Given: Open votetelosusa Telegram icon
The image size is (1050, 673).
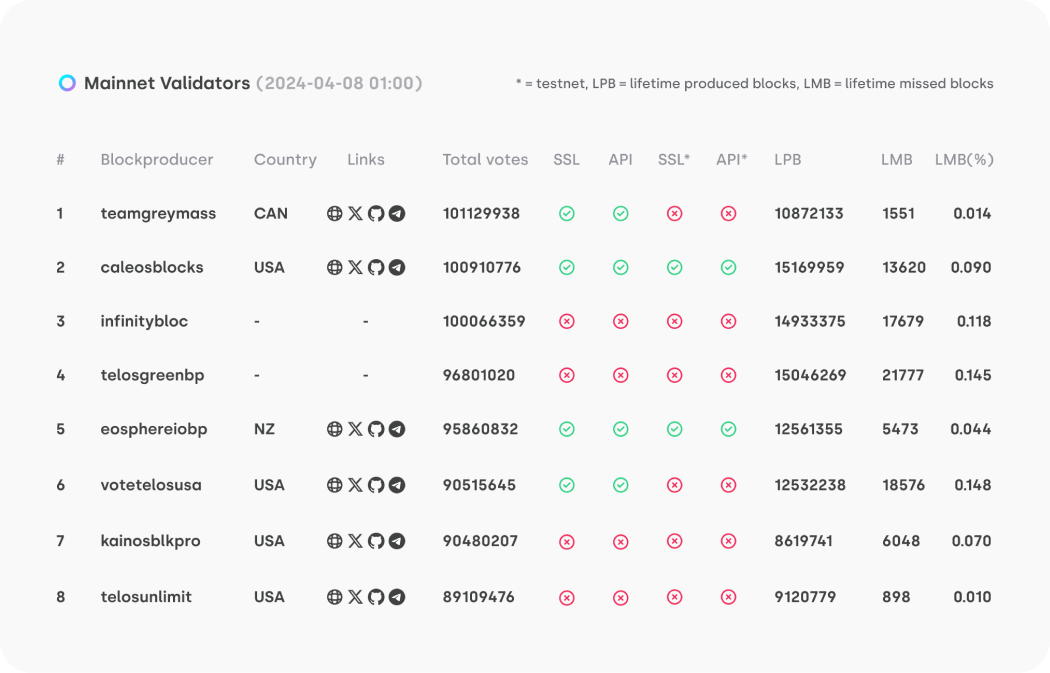Looking at the screenshot, I should [397, 485].
